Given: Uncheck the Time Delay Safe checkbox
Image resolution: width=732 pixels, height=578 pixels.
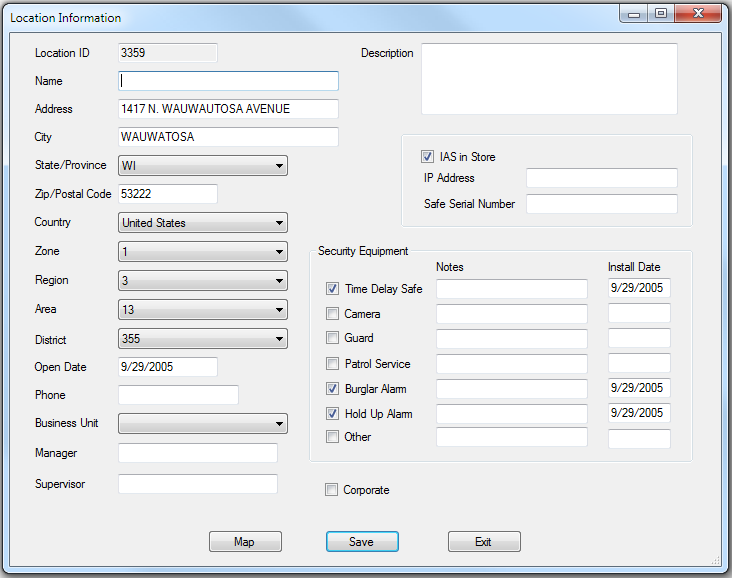Looking at the screenshot, I should 333,289.
